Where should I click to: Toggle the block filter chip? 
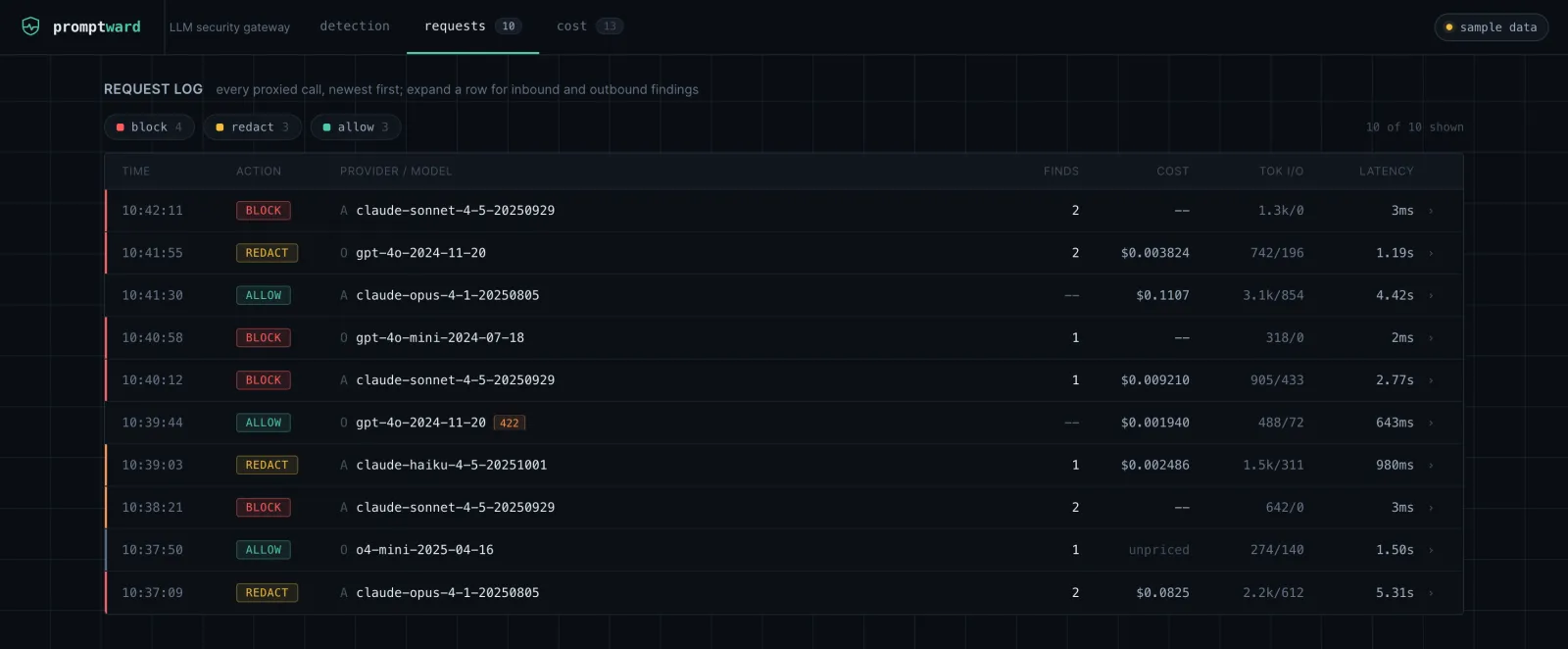[x=149, y=127]
